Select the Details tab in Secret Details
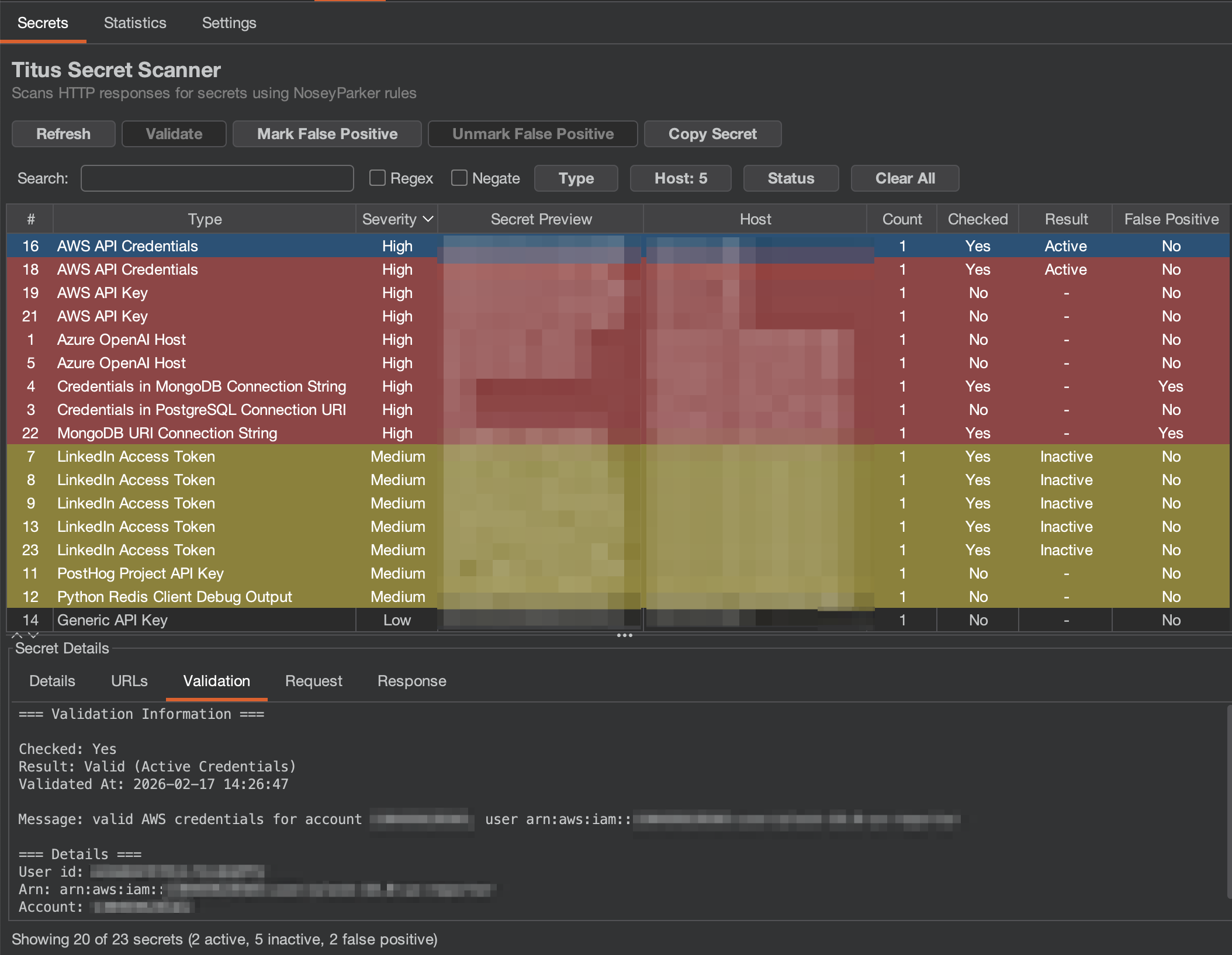The width and height of the screenshot is (1232, 955). pyautogui.click(x=52, y=681)
